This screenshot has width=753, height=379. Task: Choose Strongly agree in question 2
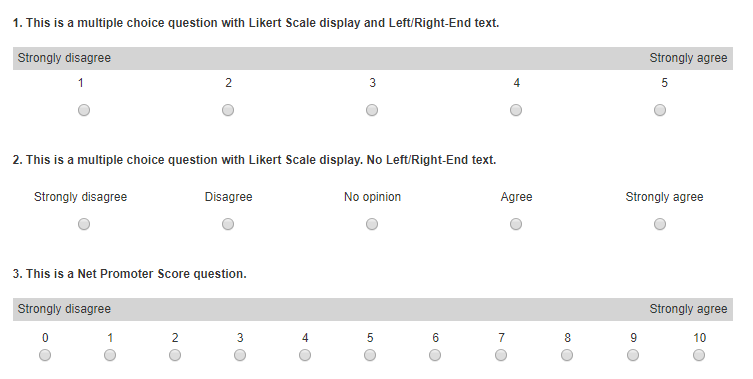[x=660, y=224]
